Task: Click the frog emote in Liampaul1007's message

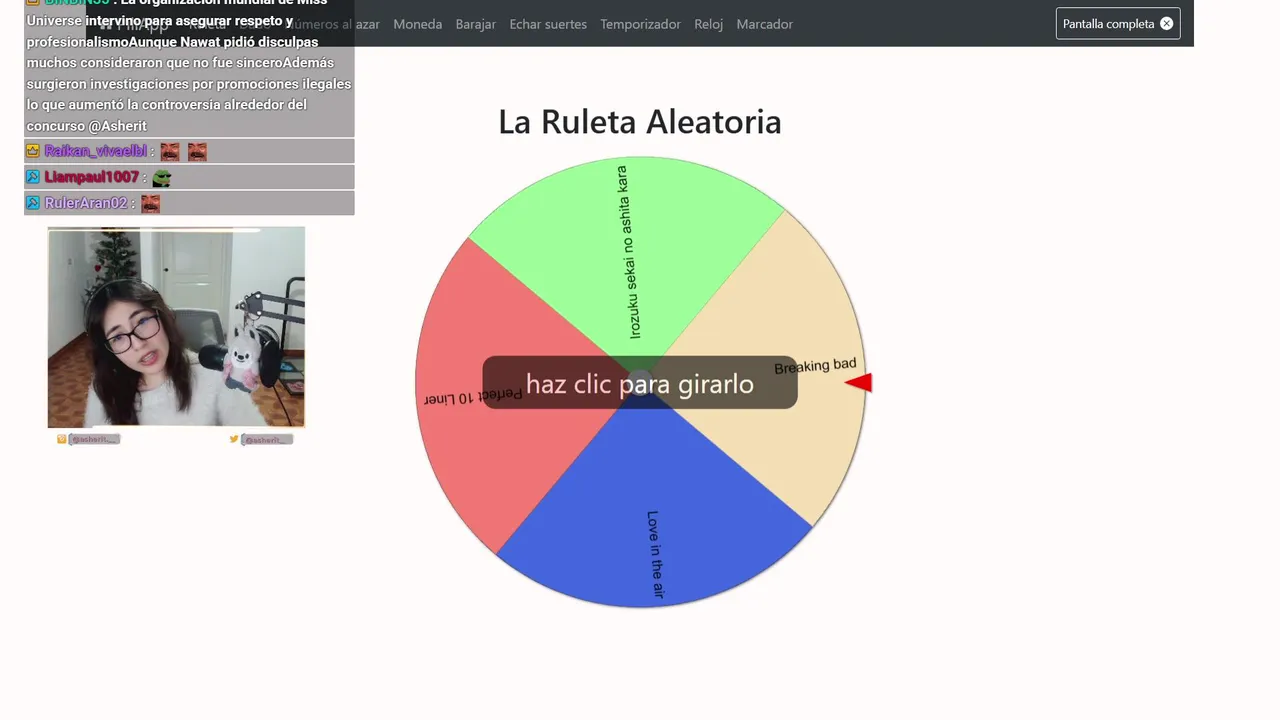Action: [162, 178]
